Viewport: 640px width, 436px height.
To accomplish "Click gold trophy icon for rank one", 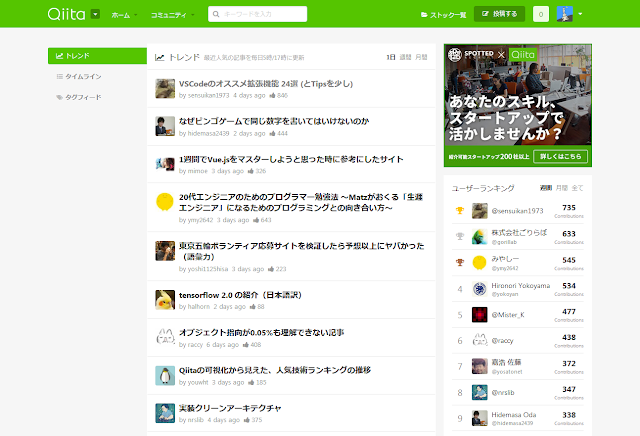I will tap(460, 211).
